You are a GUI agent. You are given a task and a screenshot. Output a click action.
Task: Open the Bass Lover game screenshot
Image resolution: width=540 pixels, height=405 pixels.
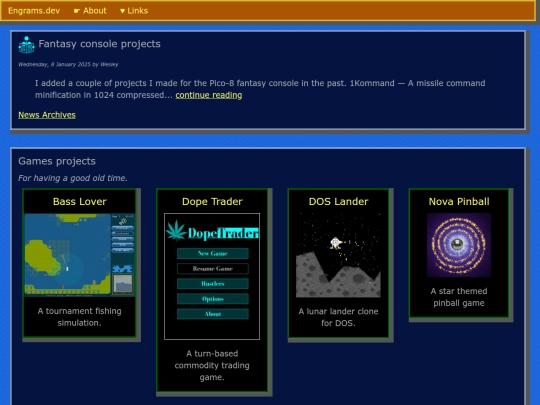click(79, 255)
